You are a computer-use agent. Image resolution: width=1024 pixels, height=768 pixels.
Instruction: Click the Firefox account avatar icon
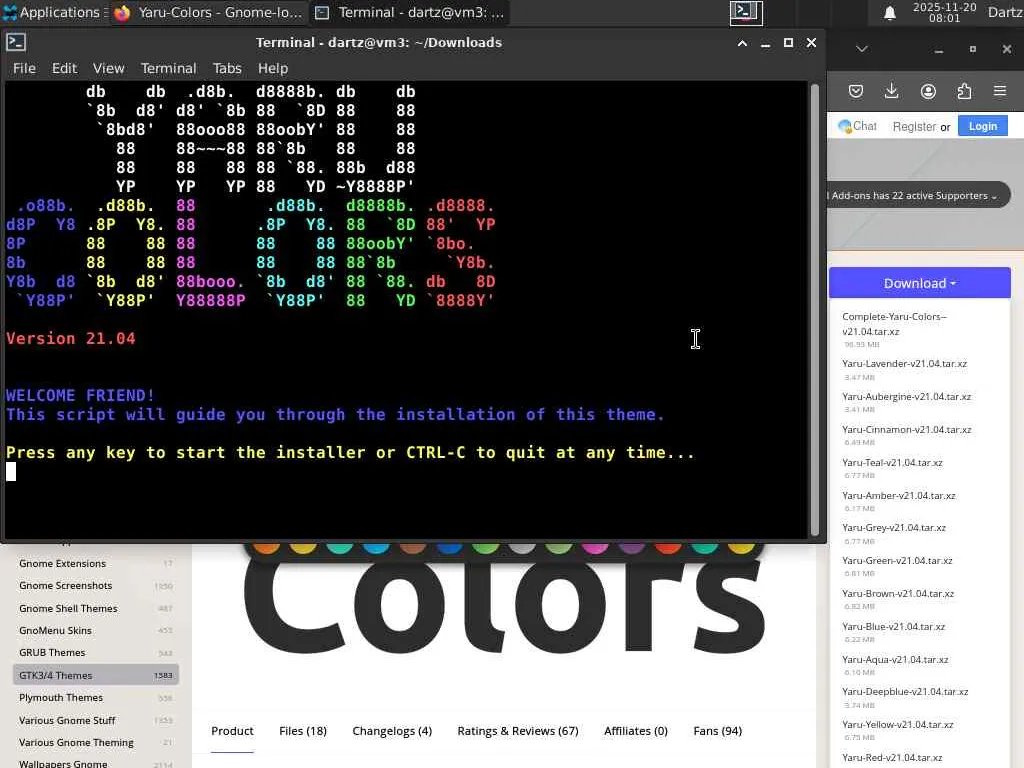point(928,91)
